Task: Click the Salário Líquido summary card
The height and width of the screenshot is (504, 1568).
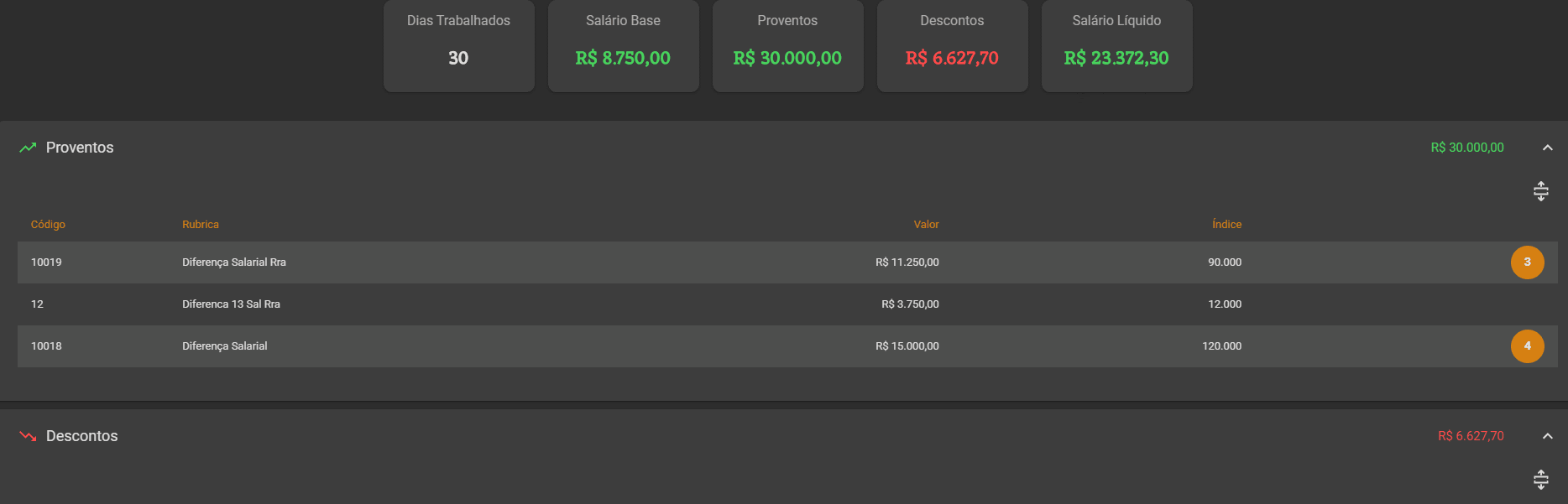Action: click(x=1116, y=46)
